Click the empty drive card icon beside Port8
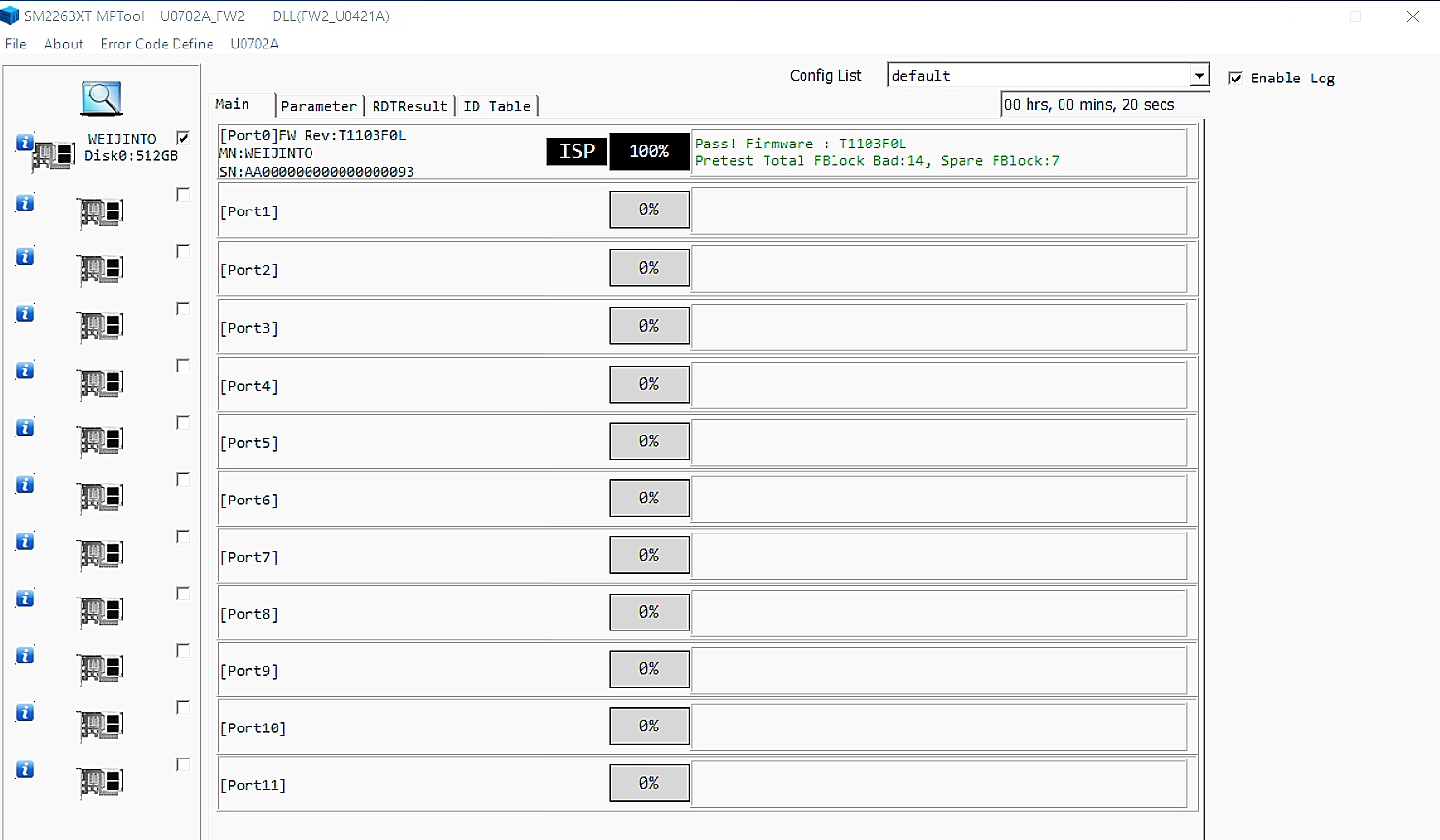This screenshot has height=840, width=1440. (x=101, y=612)
